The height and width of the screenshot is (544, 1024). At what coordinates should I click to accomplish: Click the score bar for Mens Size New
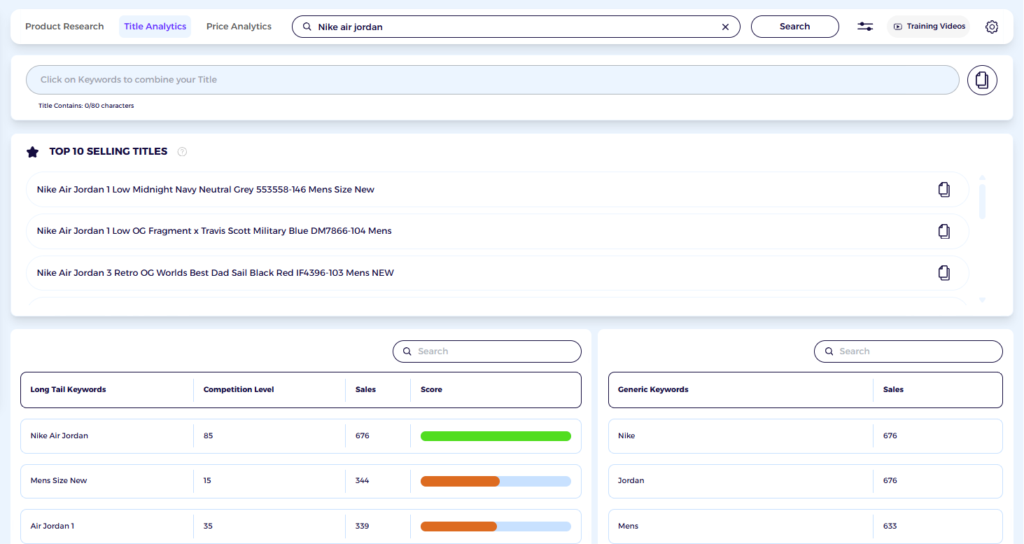[496, 481]
